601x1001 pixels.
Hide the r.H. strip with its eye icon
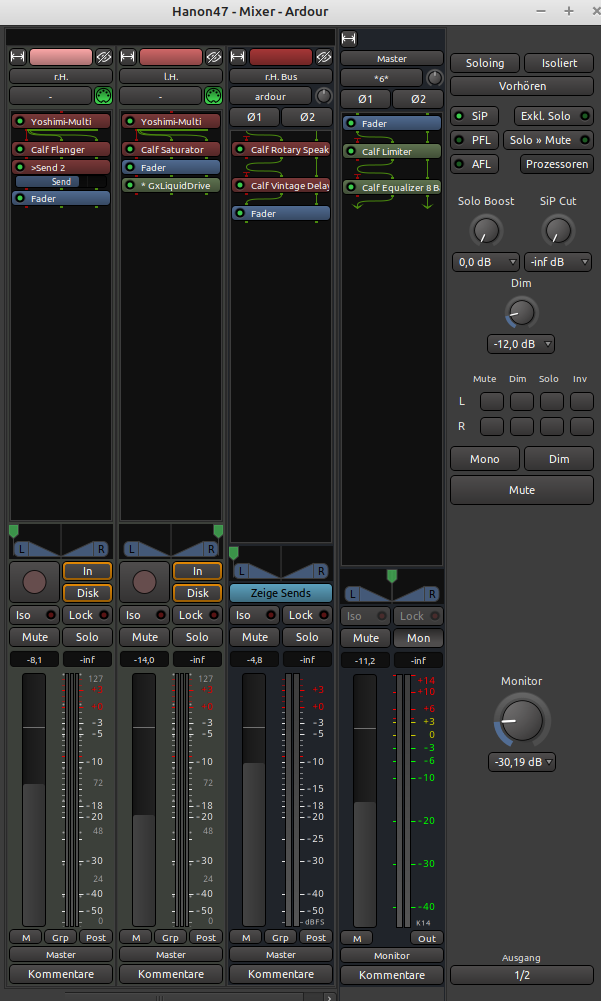click(x=103, y=57)
